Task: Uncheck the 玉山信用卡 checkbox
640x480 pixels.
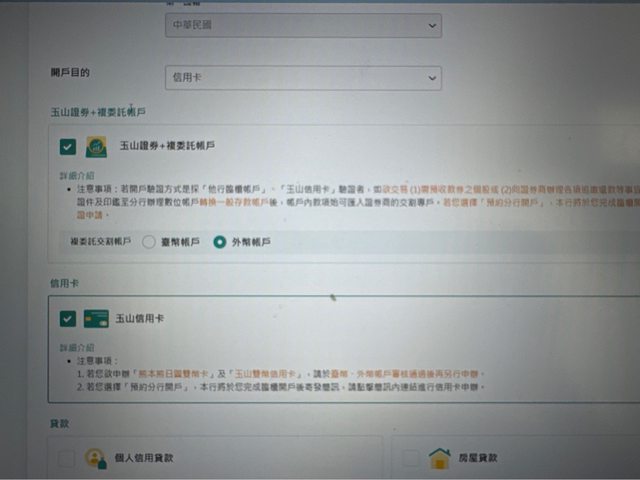Action: pos(67,319)
